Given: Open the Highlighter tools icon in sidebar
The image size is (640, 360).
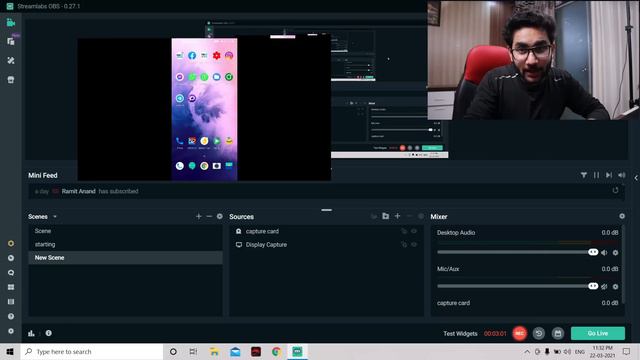Looking at the screenshot, I should point(11,60).
